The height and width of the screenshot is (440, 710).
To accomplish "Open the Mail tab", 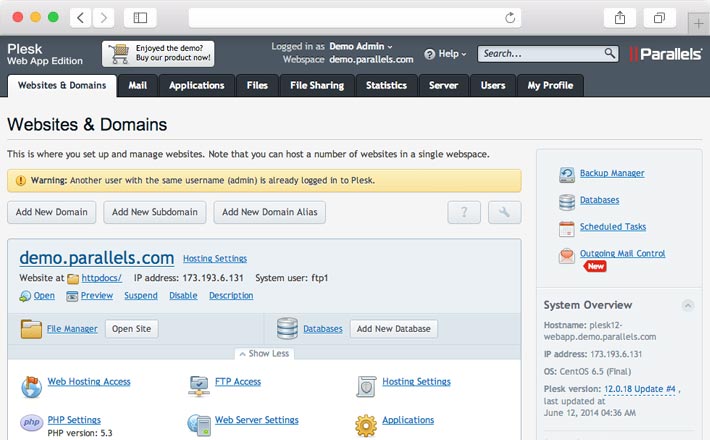I will click(138, 86).
